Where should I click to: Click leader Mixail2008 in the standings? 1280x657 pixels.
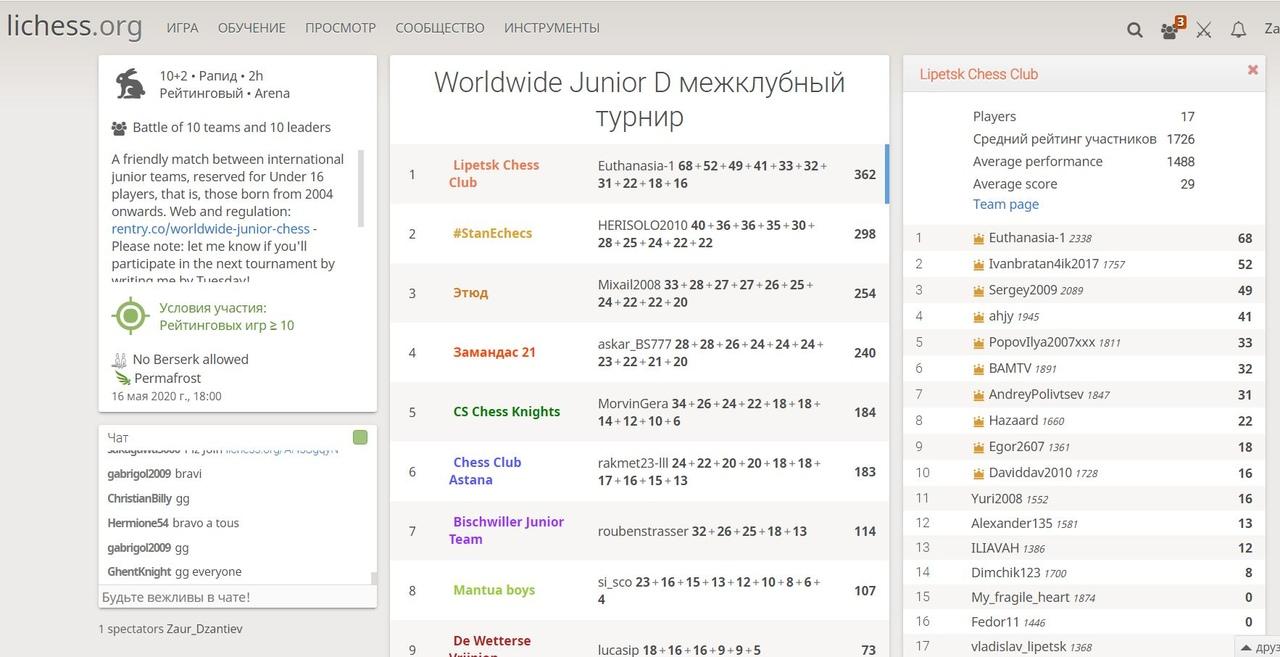tap(629, 285)
